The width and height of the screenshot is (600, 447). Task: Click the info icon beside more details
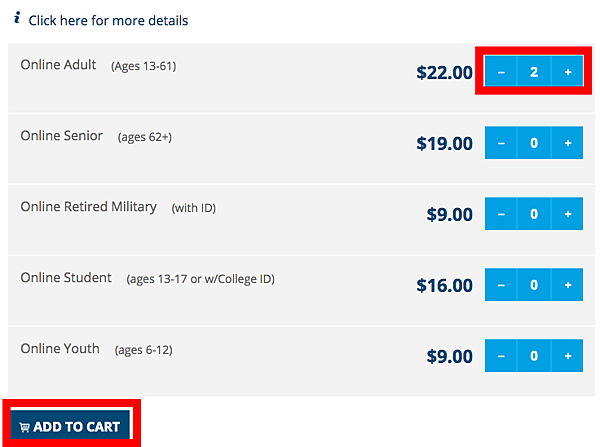click(x=17, y=19)
